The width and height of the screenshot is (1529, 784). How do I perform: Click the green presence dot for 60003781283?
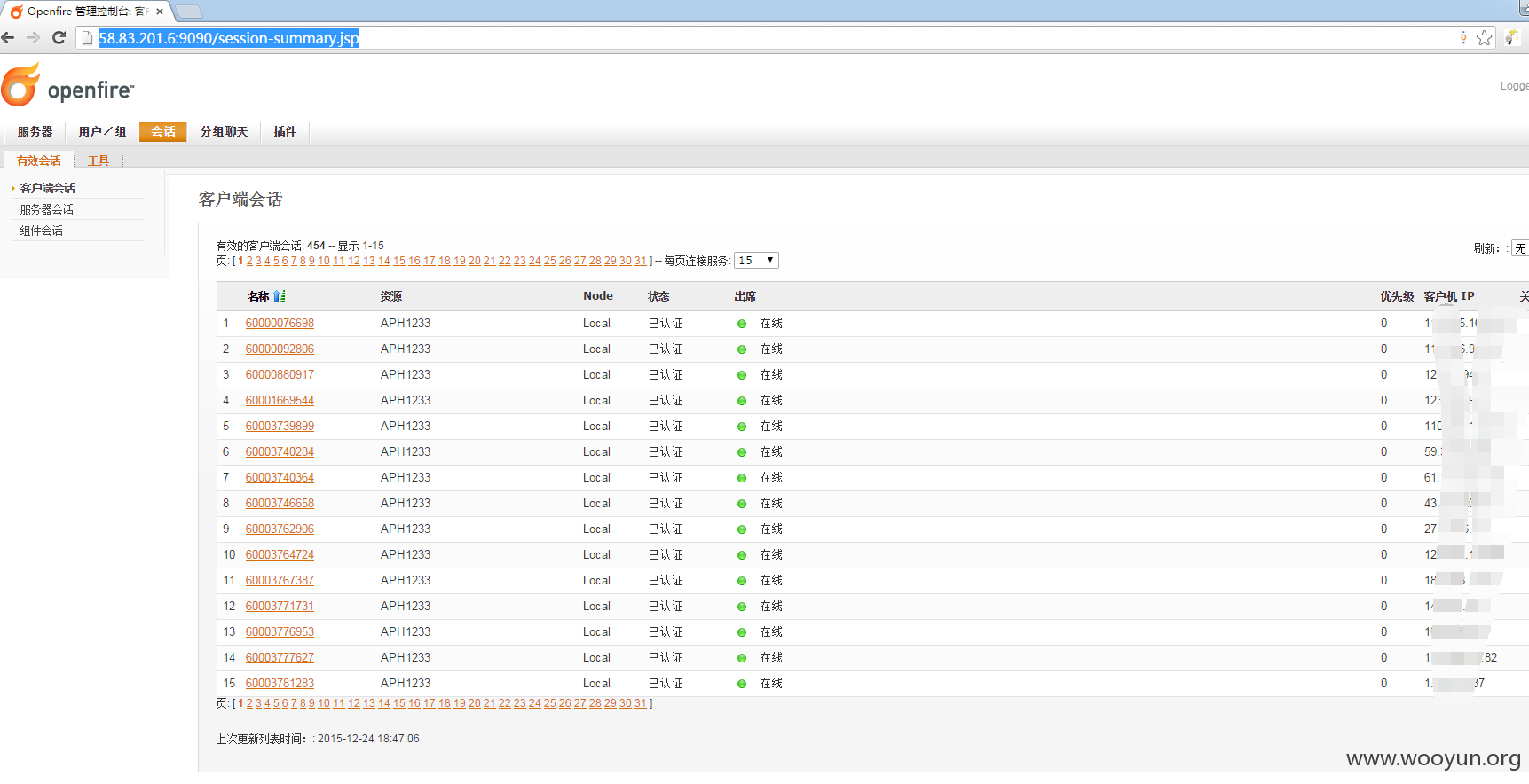coord(742,684)
